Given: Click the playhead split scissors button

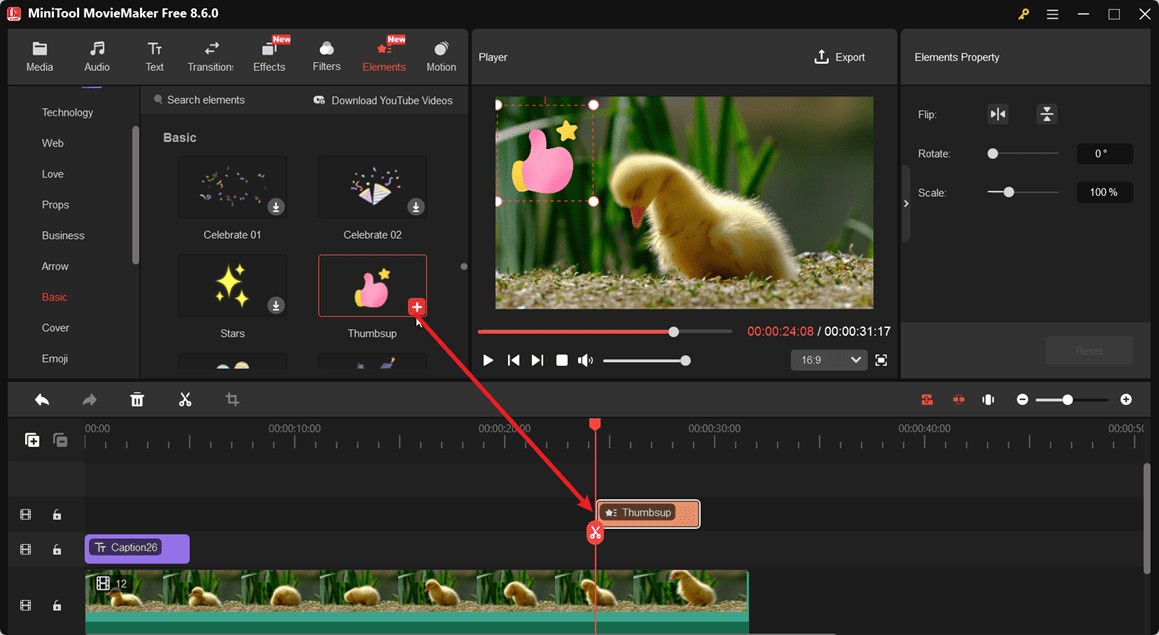Looking at the screenshot, I should (595, 532).
